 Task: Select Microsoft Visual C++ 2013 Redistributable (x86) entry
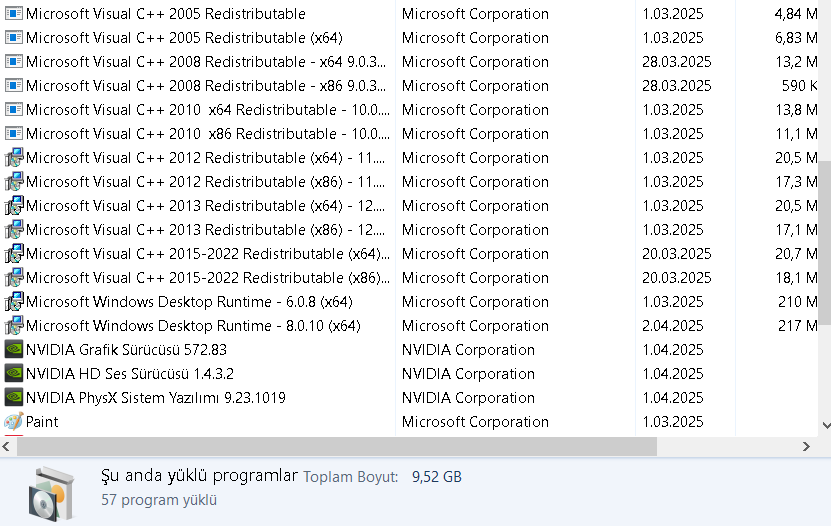click(205, 229)
